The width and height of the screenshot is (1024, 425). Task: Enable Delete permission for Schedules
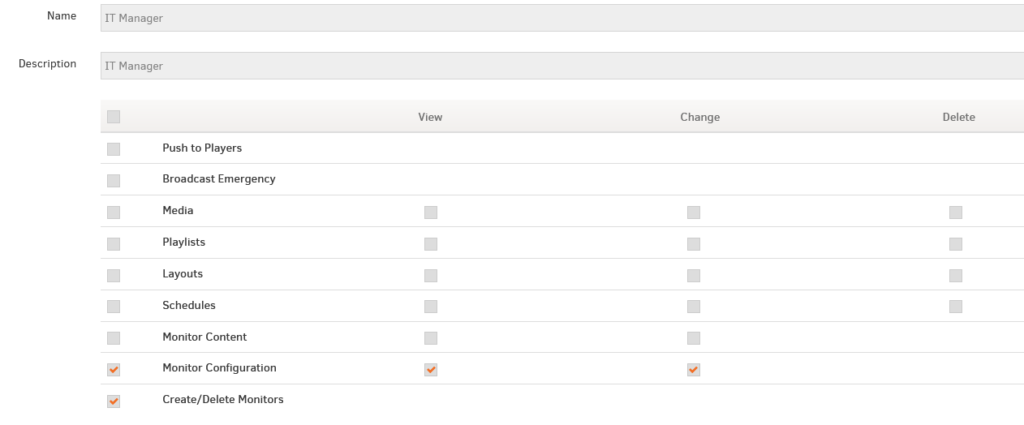click(x=955, y=306)
